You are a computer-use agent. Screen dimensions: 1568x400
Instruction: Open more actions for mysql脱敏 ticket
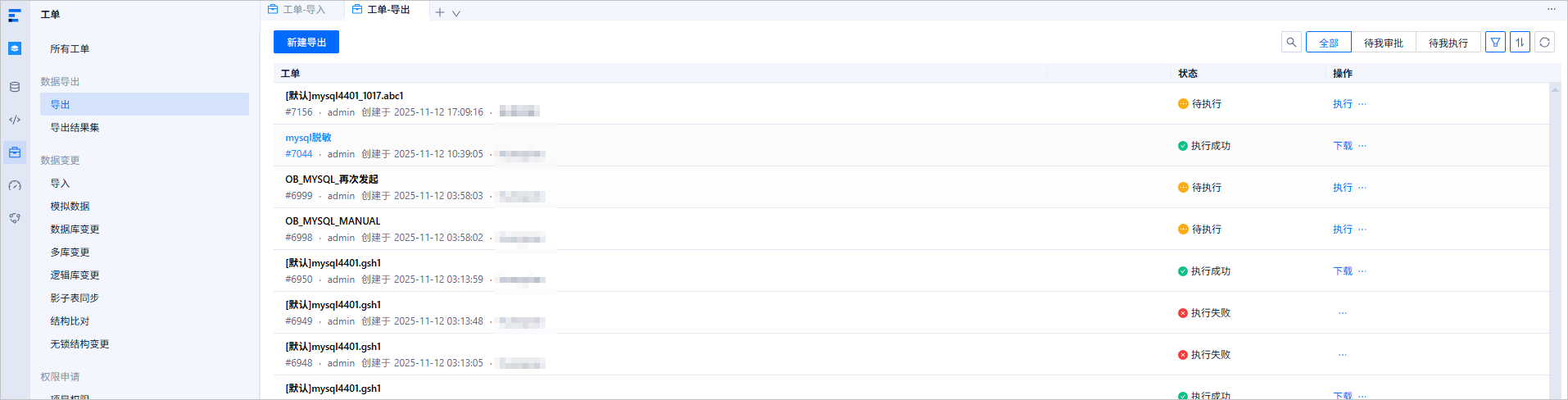[x=1362, y=146]
